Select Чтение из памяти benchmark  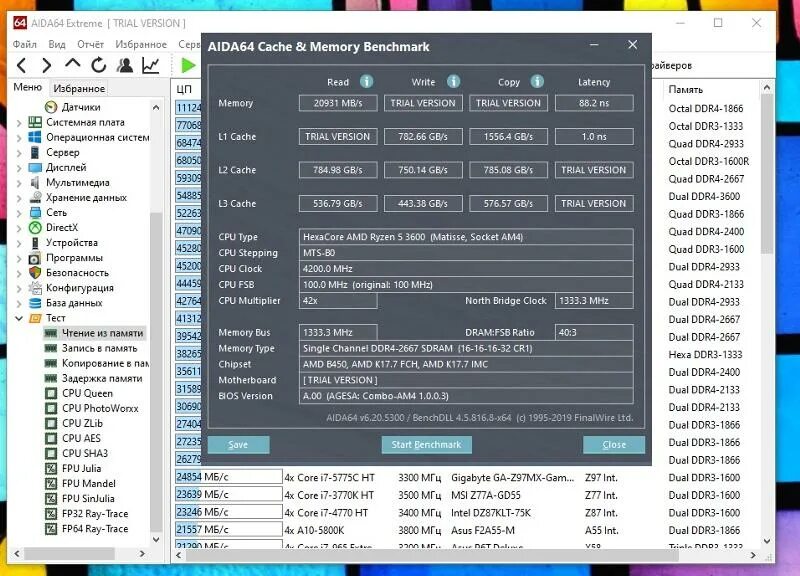pyautogui.click(x=102, y=333)
